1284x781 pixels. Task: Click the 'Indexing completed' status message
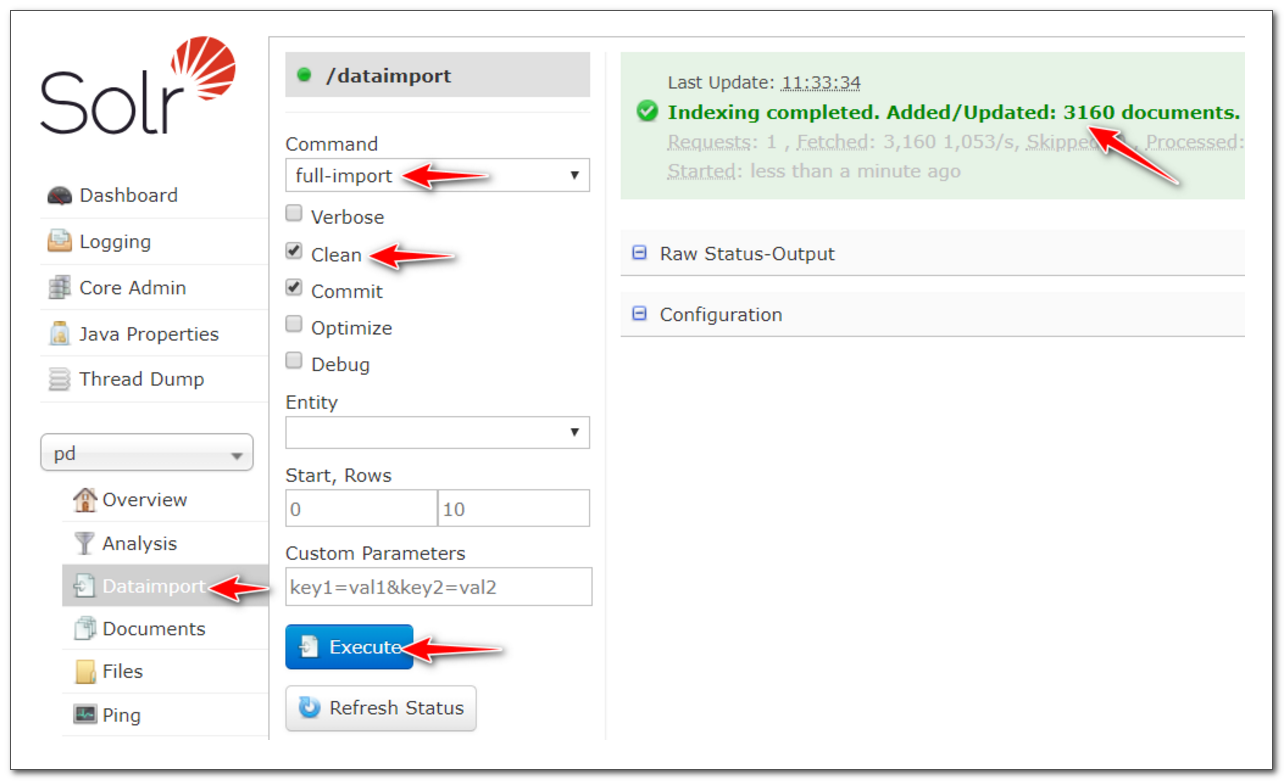tap(954, 112)
